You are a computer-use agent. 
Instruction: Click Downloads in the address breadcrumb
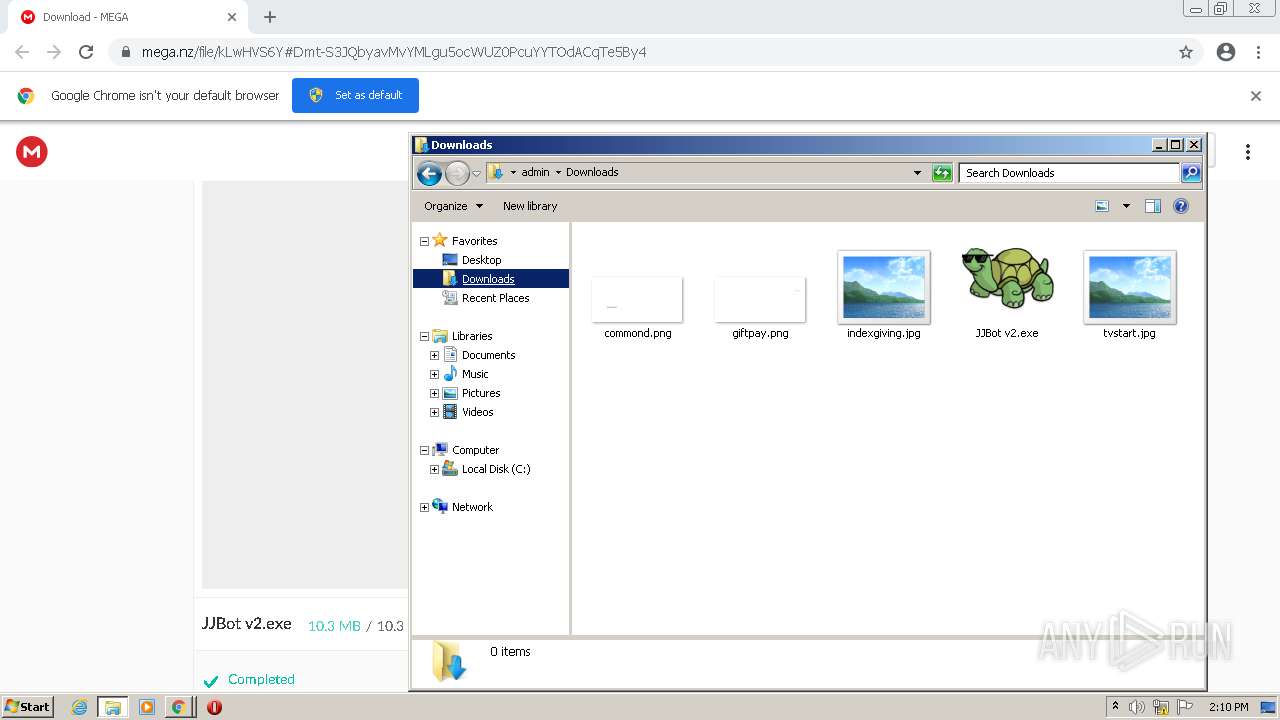592,172
